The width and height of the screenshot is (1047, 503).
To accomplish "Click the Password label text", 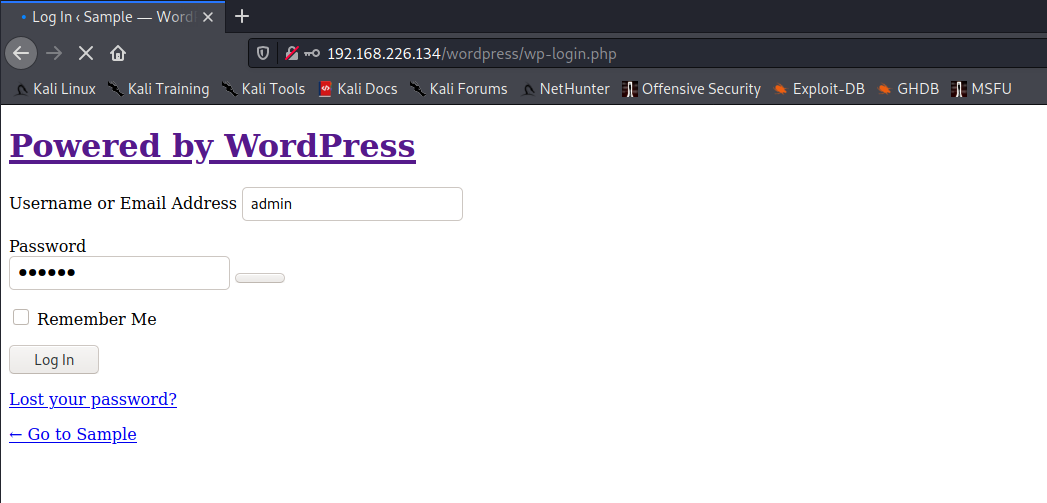I will tap(47, 246).
